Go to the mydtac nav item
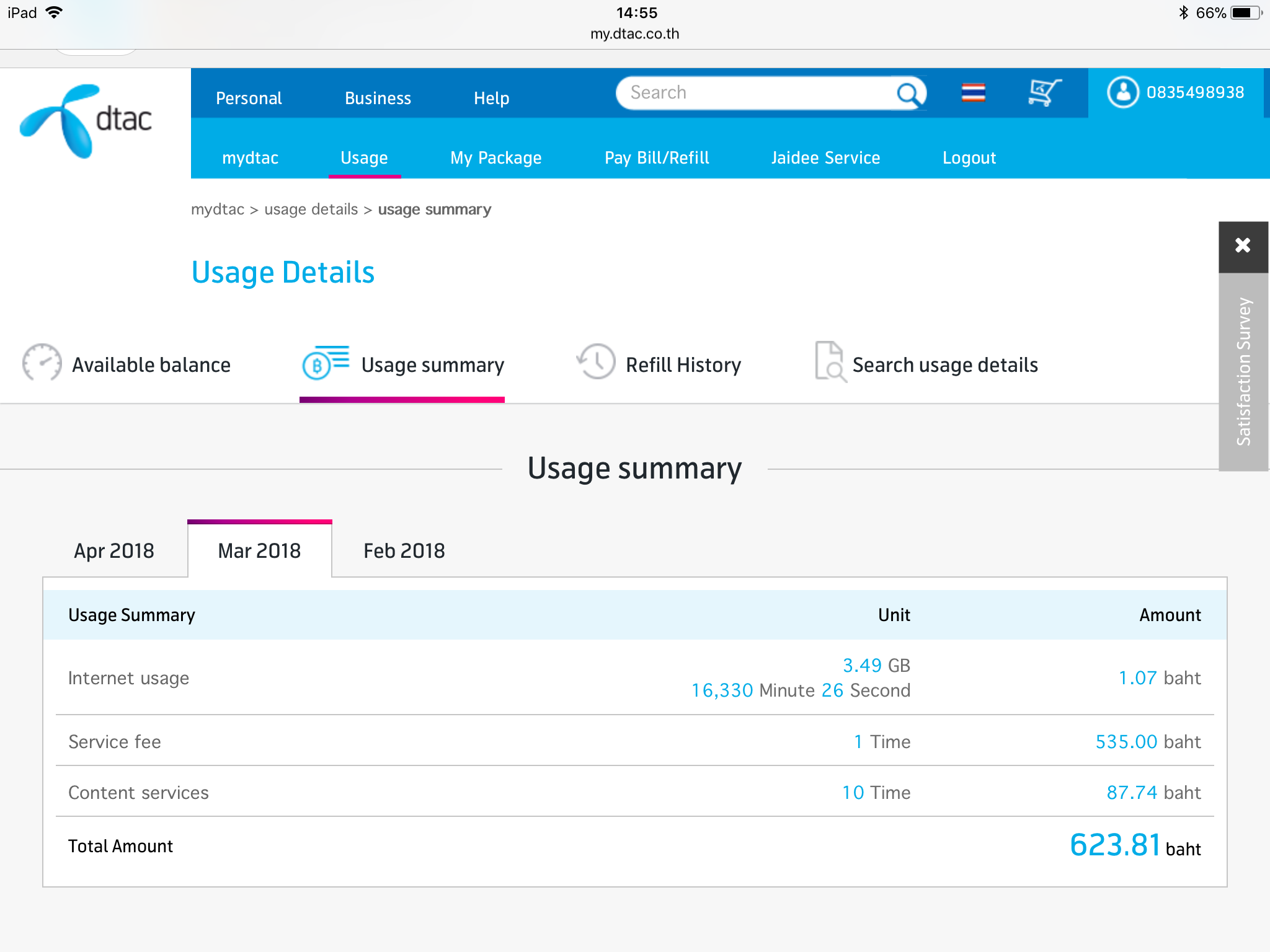The width and height of the screenshot is (1270, 952). click(x=251, y=158)
